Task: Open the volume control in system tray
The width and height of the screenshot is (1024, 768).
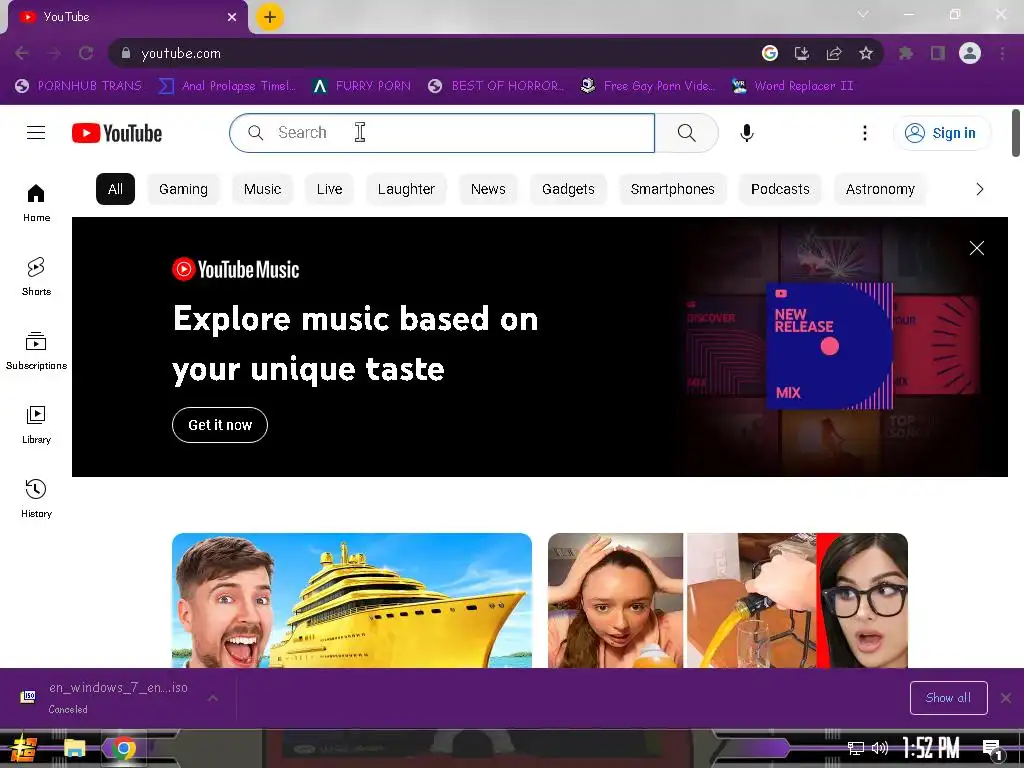Action: 880,748
